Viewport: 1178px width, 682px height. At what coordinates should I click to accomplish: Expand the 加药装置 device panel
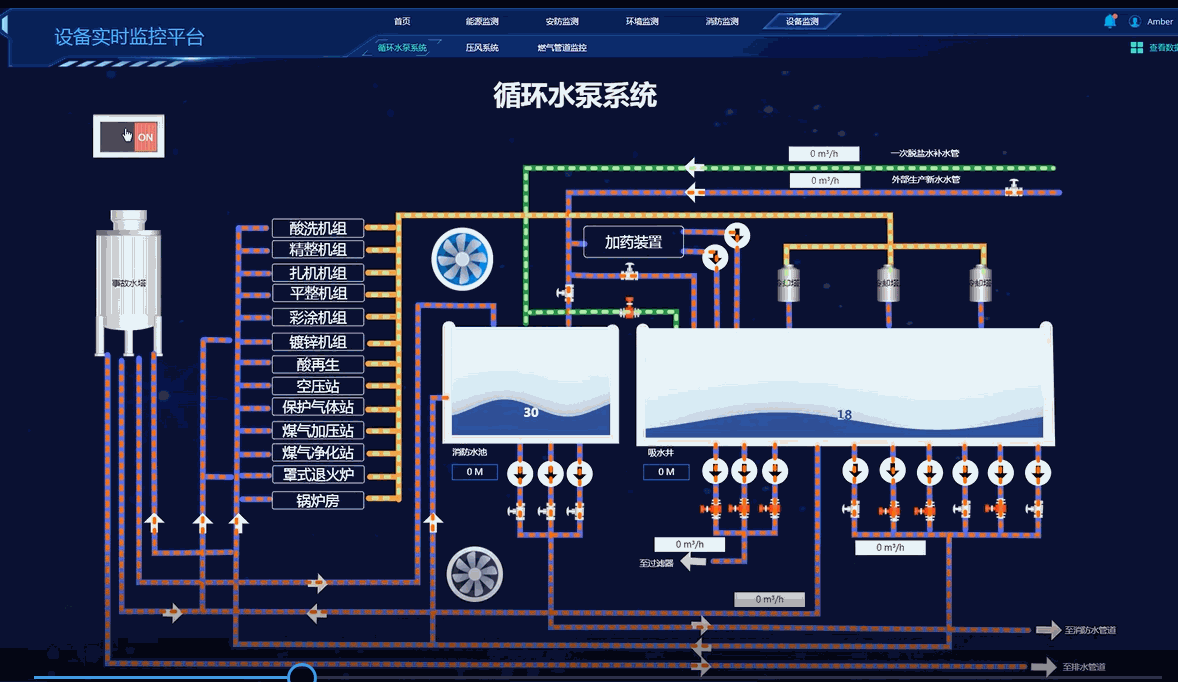[x=633, y=242]
